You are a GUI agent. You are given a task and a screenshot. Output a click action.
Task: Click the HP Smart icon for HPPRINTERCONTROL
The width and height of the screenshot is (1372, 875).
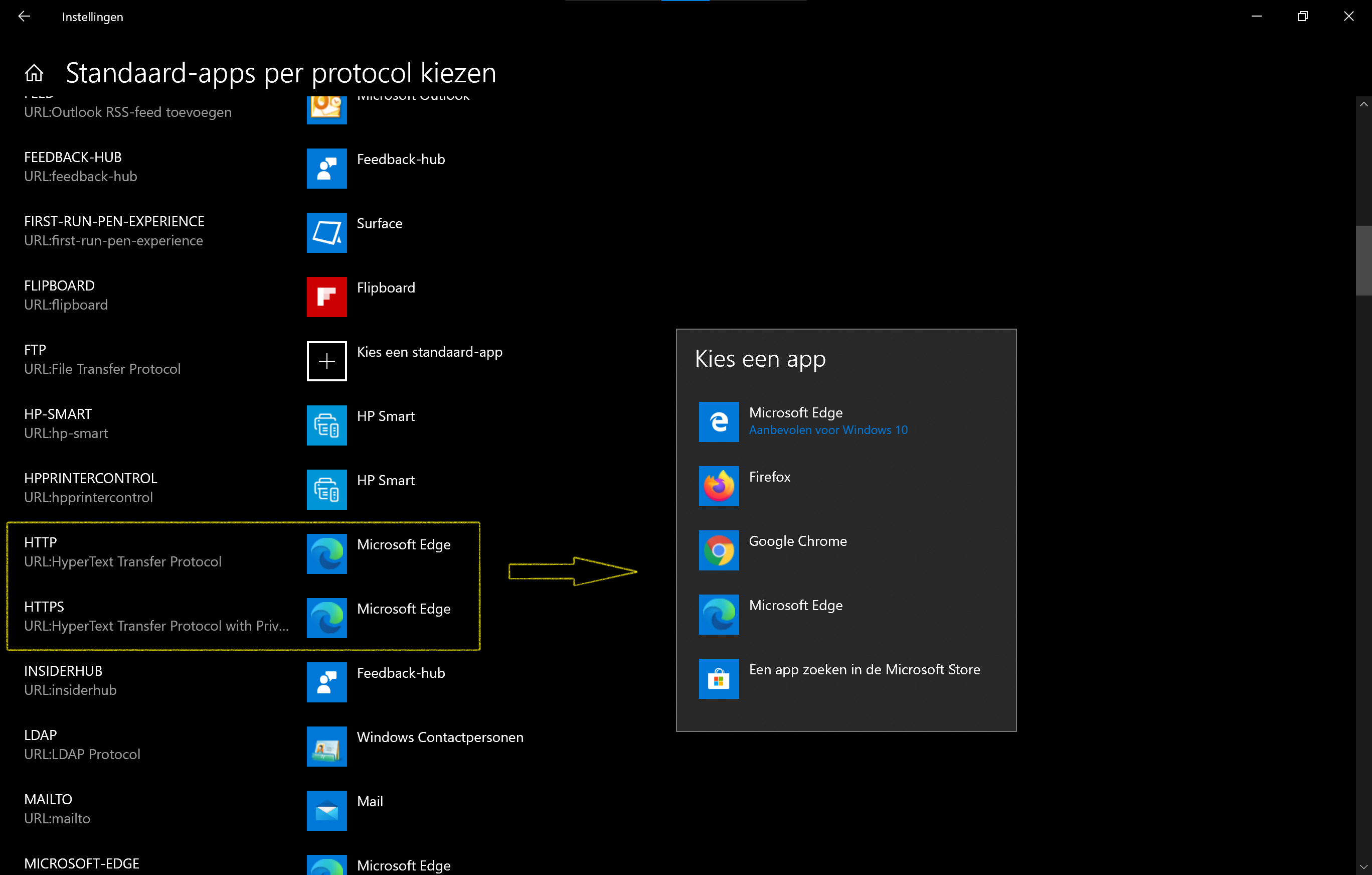[326, 489]
